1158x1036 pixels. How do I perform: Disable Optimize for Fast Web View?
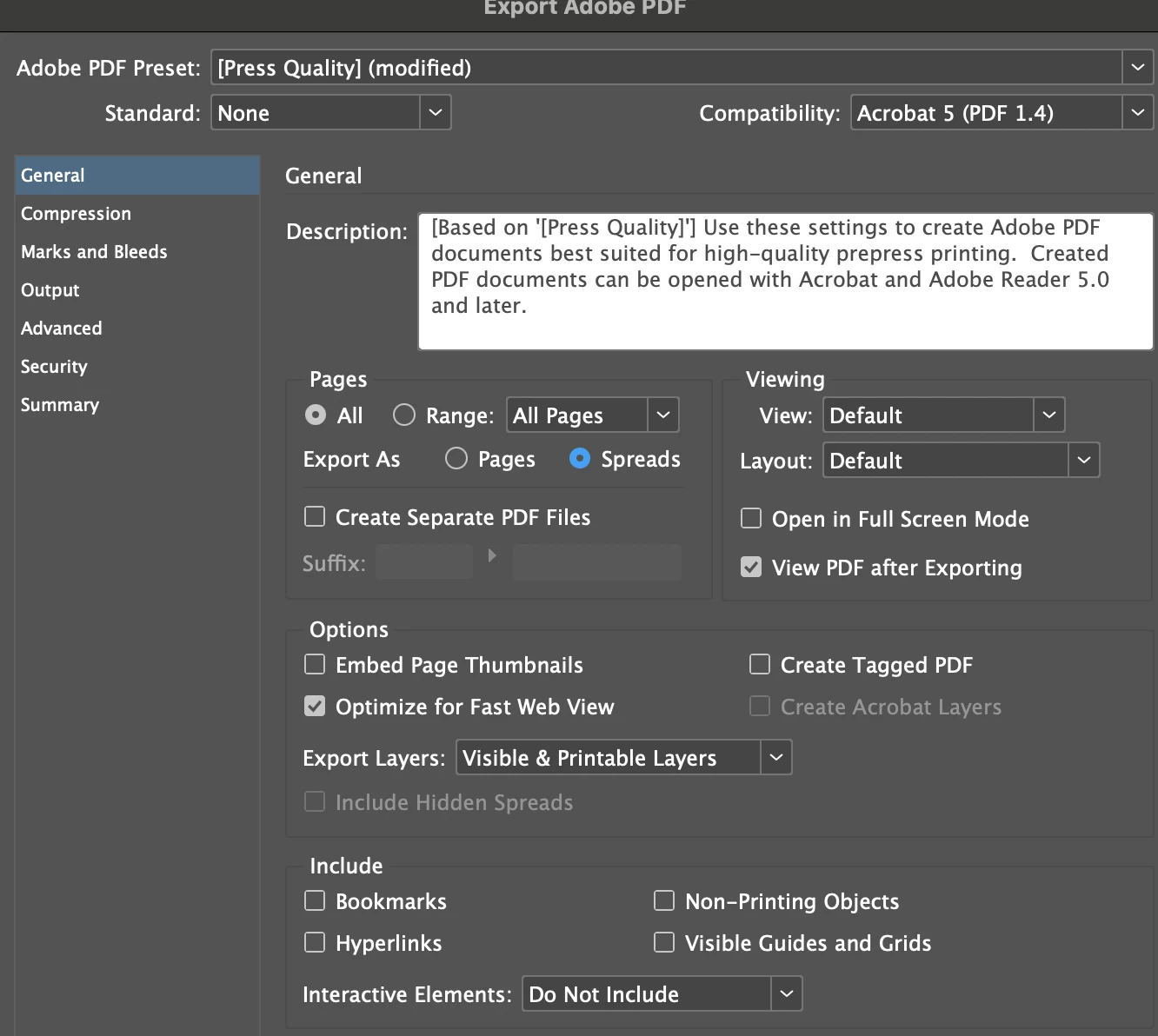pos(315,707)
